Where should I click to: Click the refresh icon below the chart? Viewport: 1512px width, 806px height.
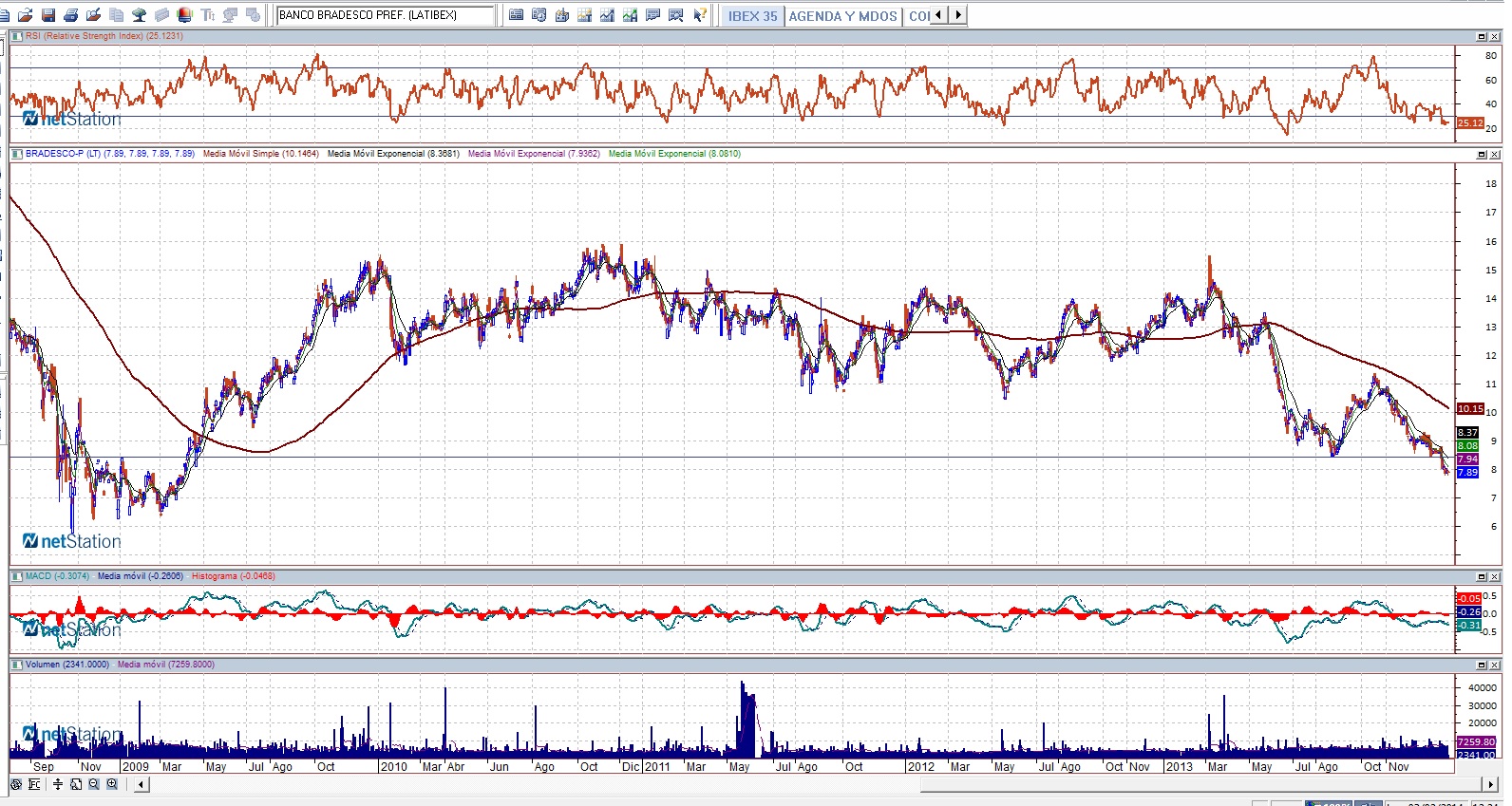pyautogui.click(x=16, y=784)
